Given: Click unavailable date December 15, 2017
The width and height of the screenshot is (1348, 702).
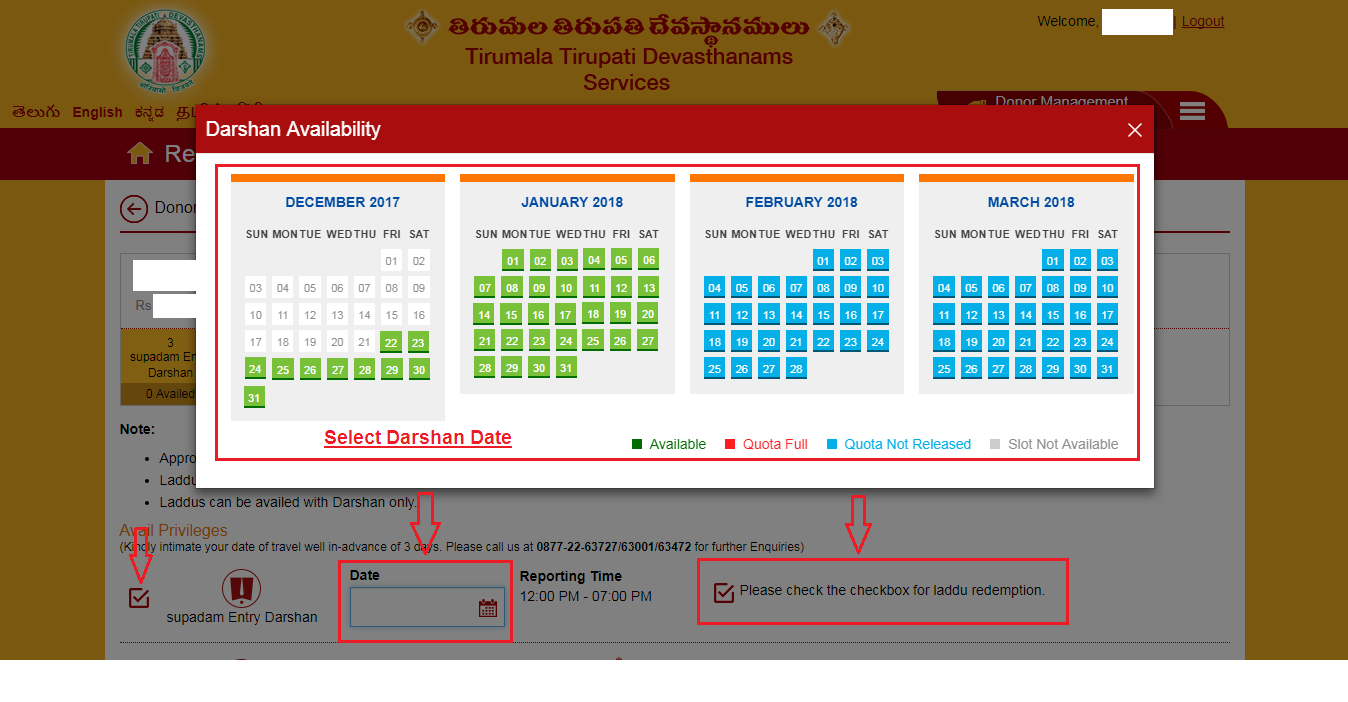Looking at the screenshot, I should click(x=391, y=315).
